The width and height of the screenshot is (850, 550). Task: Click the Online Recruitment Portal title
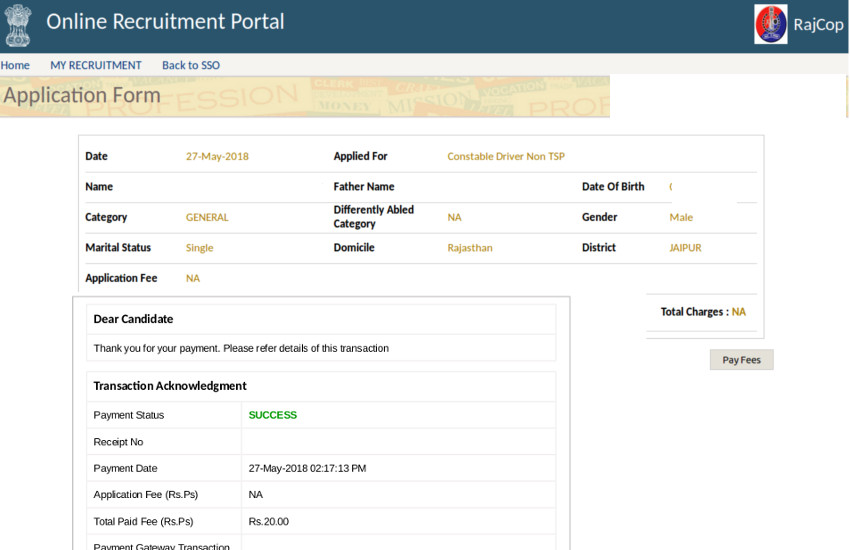[165, 22]
